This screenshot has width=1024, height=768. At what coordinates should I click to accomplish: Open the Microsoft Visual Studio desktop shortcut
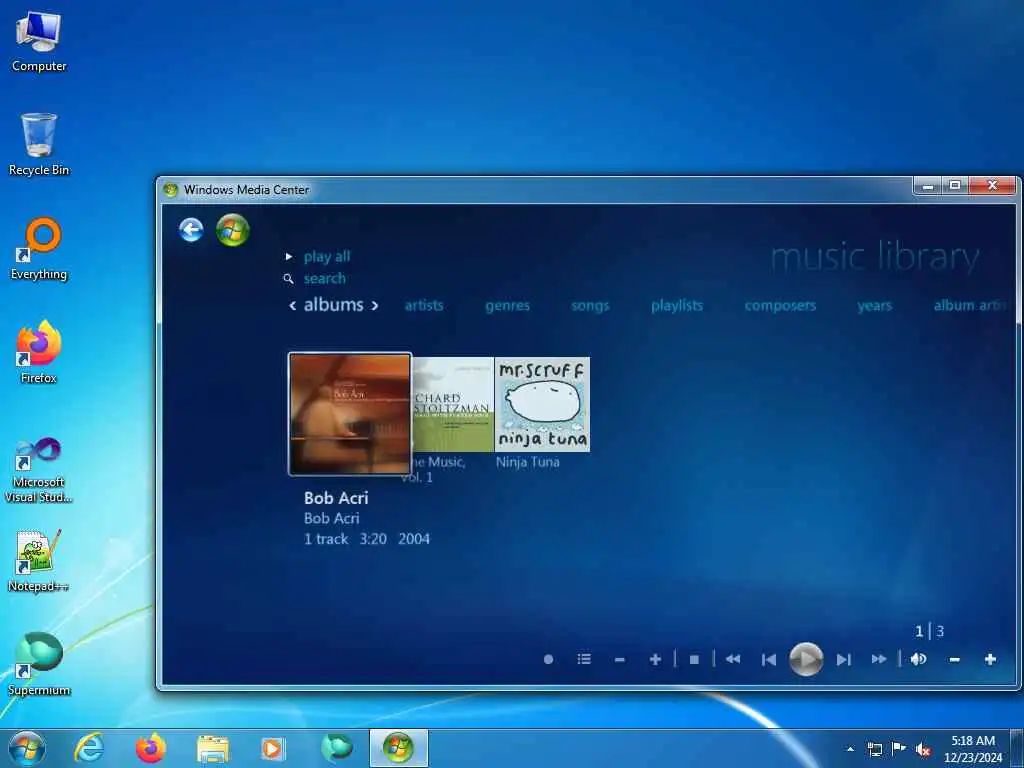[39, 470]
